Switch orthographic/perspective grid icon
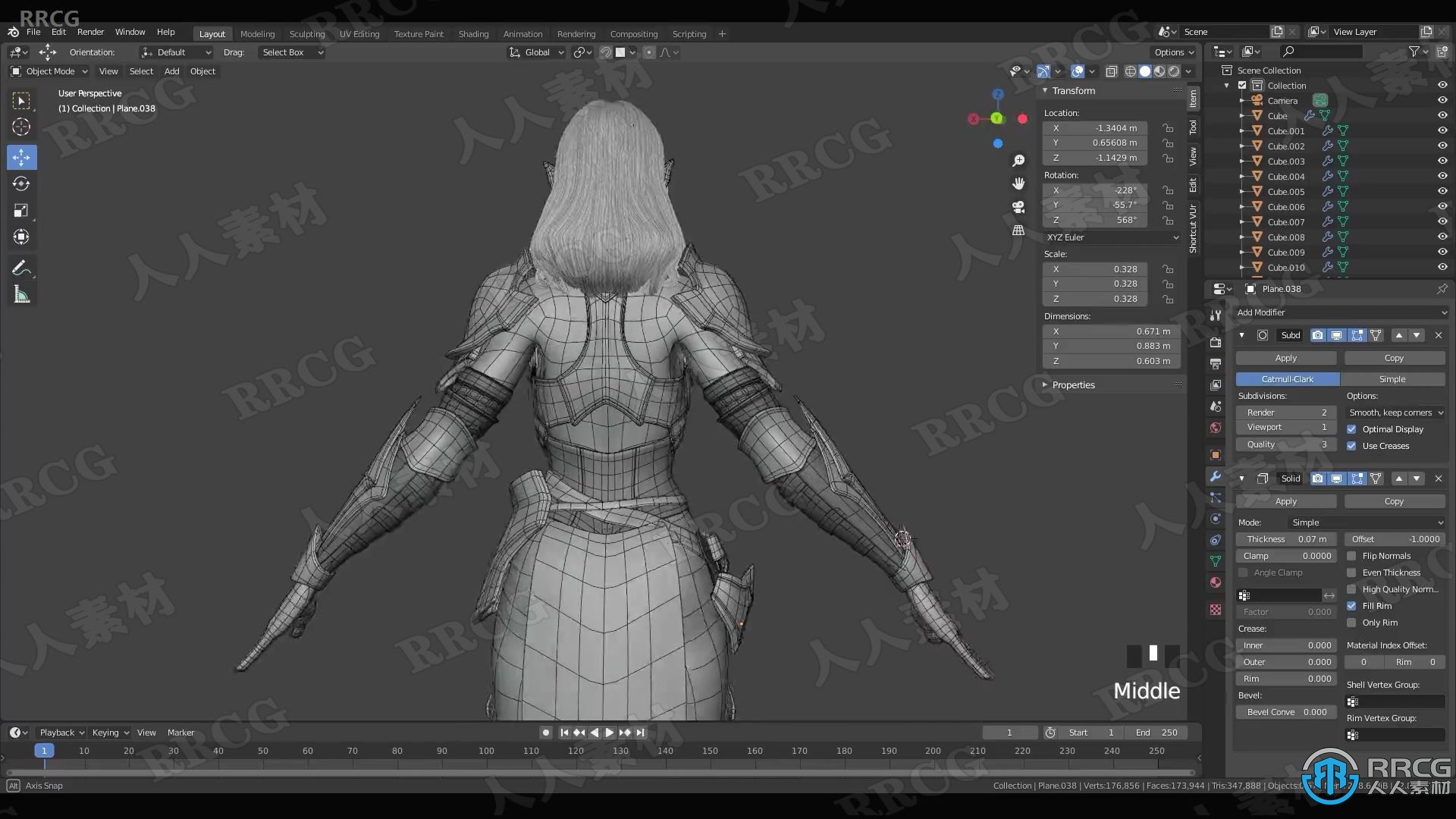This screenshot has height=819, width=1456. pyautogui.click(x=1018, y=230)
